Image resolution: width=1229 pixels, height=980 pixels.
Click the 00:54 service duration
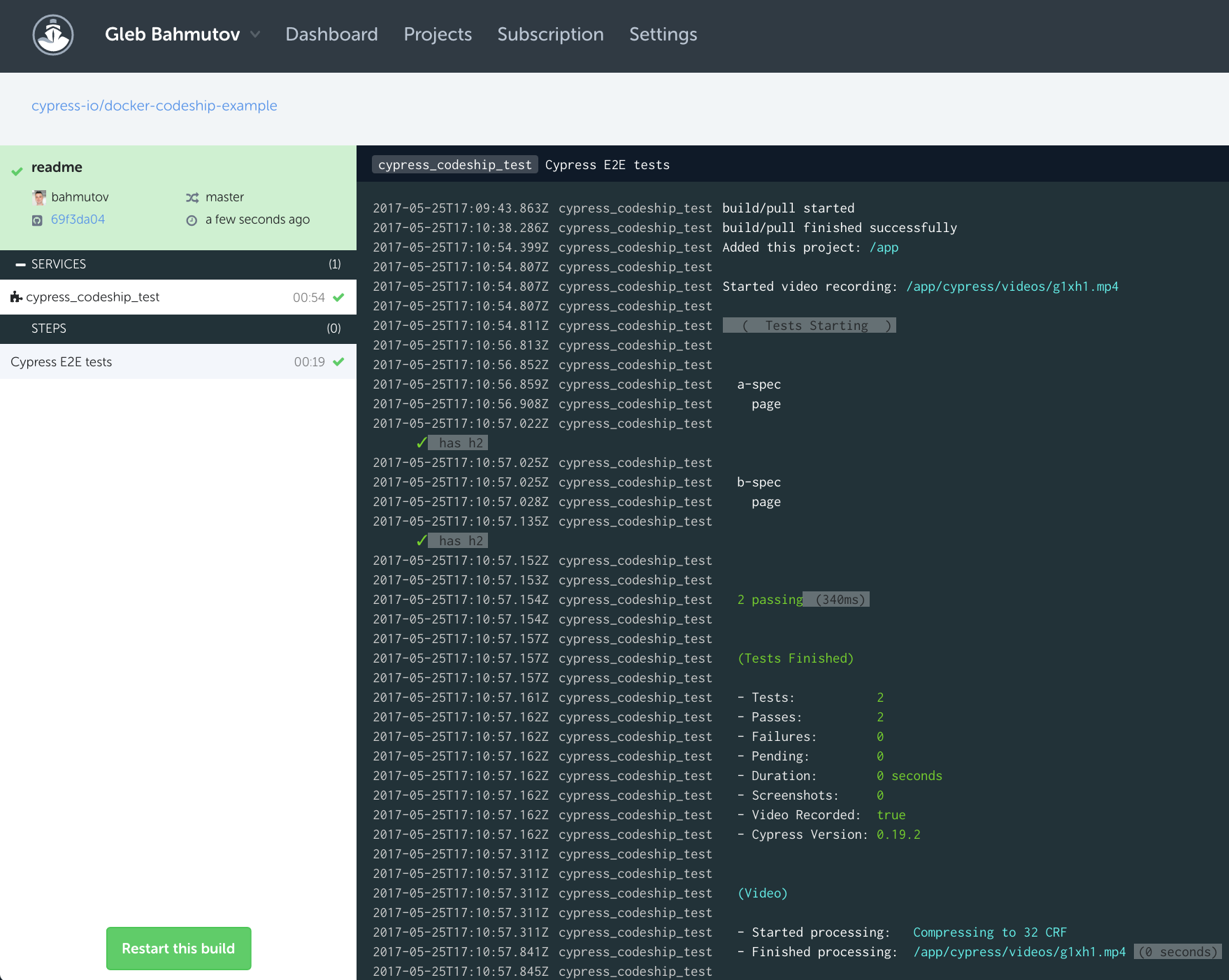[x=309, y=297]
